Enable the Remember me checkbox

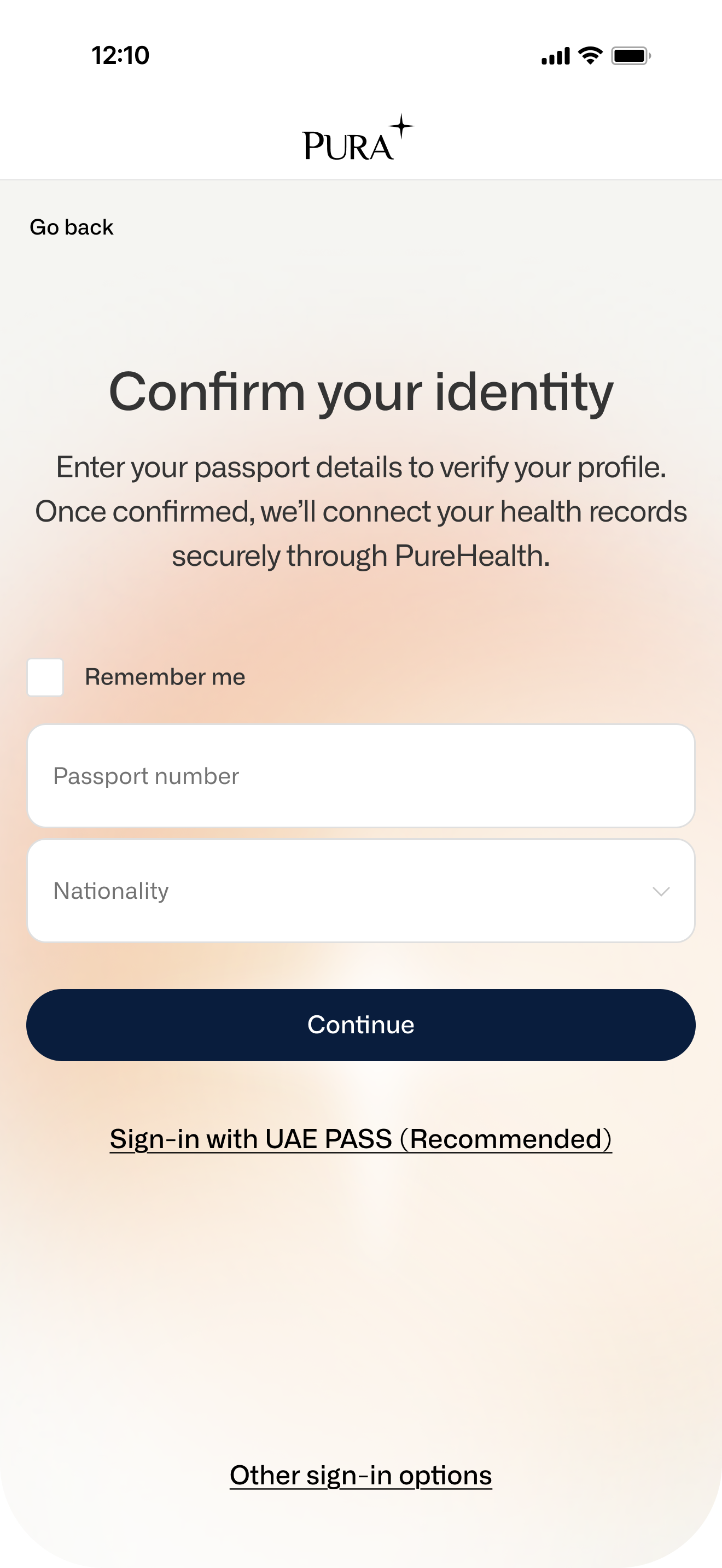pos(45,677)
